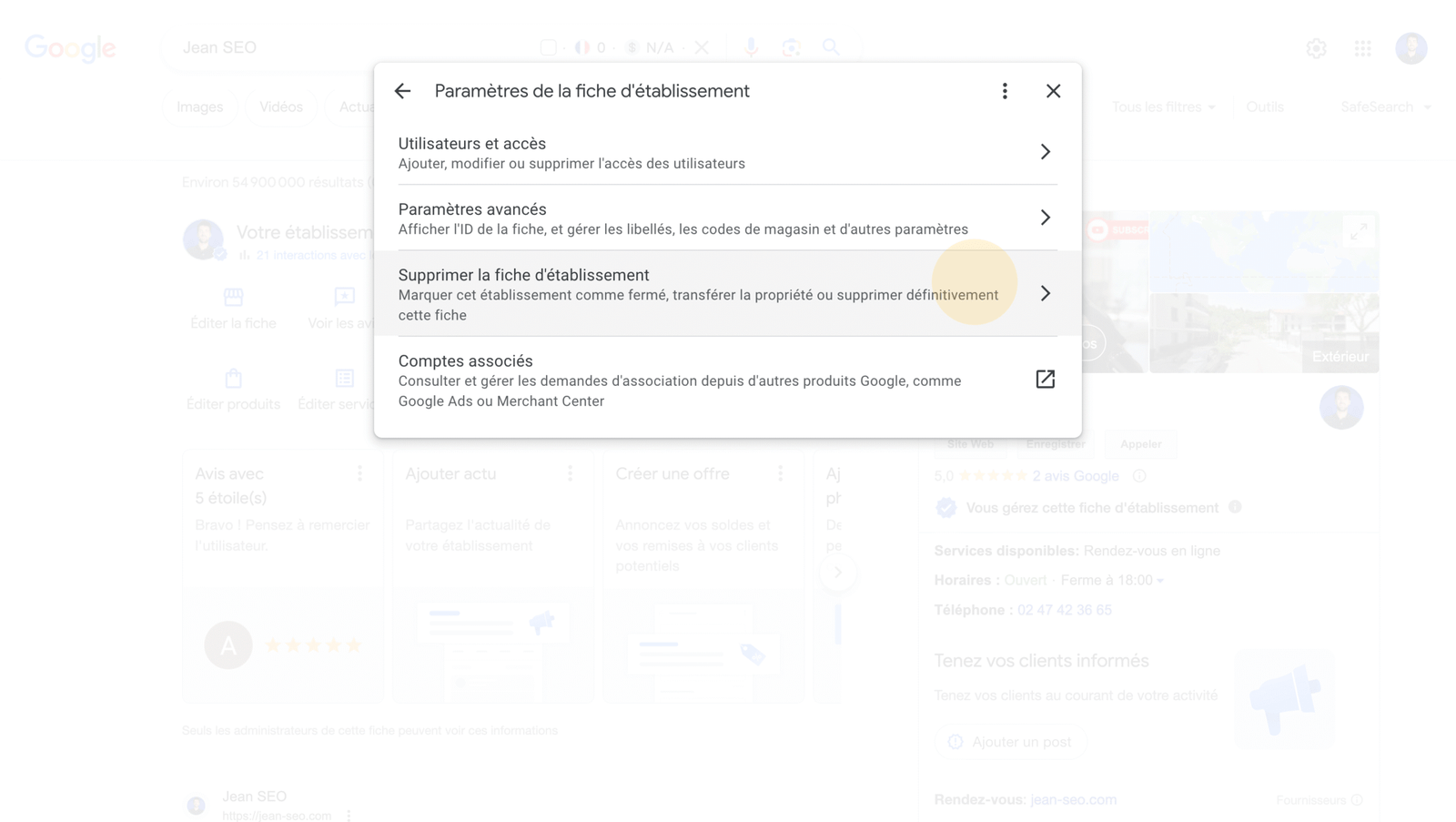
Task: Select Supprimer la fiche d'établissement
Action: [727, 293]
